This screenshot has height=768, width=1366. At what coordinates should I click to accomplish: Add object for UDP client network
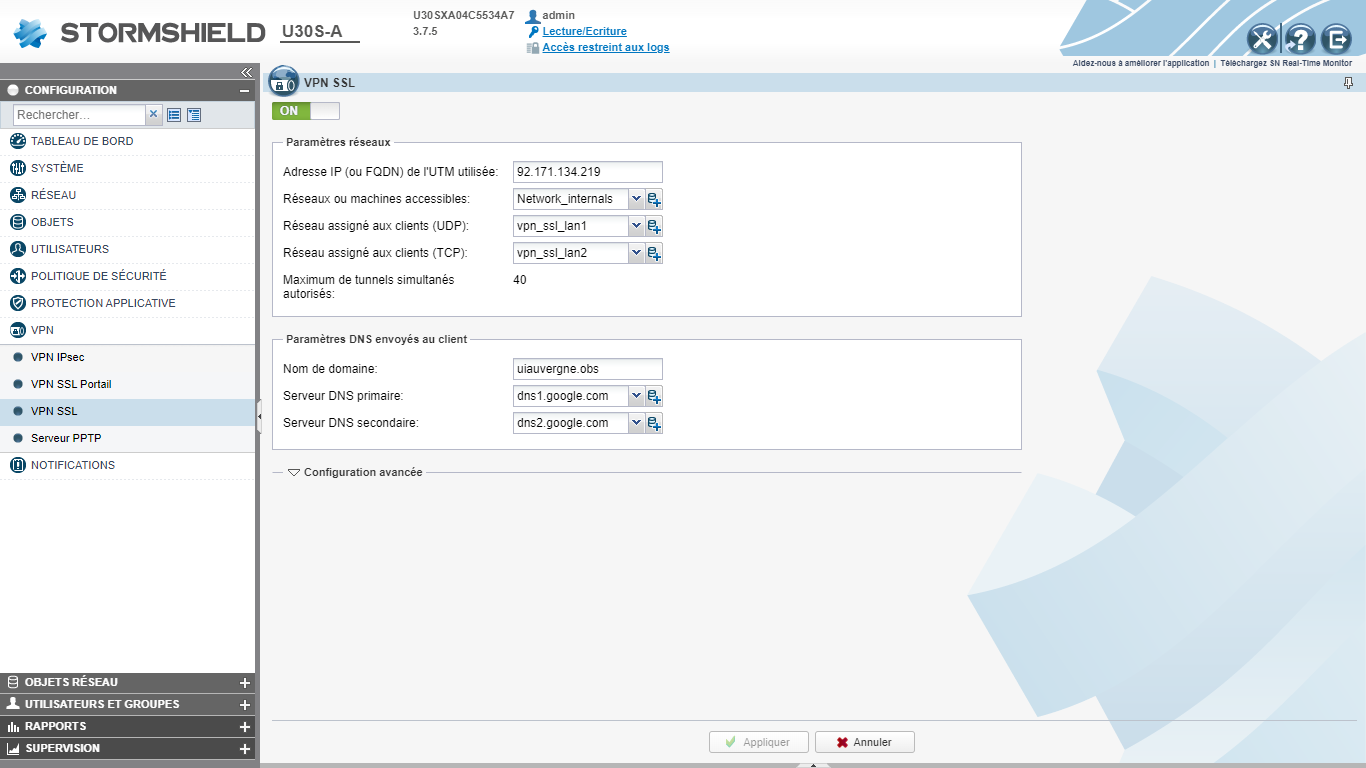coord(654,226)
